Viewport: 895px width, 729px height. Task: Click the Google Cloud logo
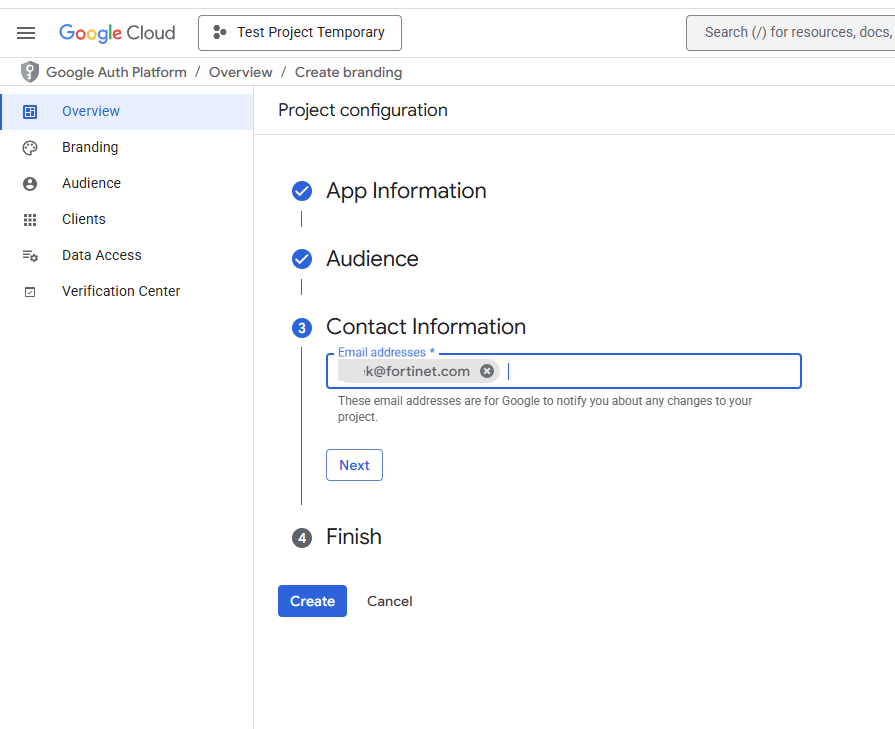tap(117, 32)
